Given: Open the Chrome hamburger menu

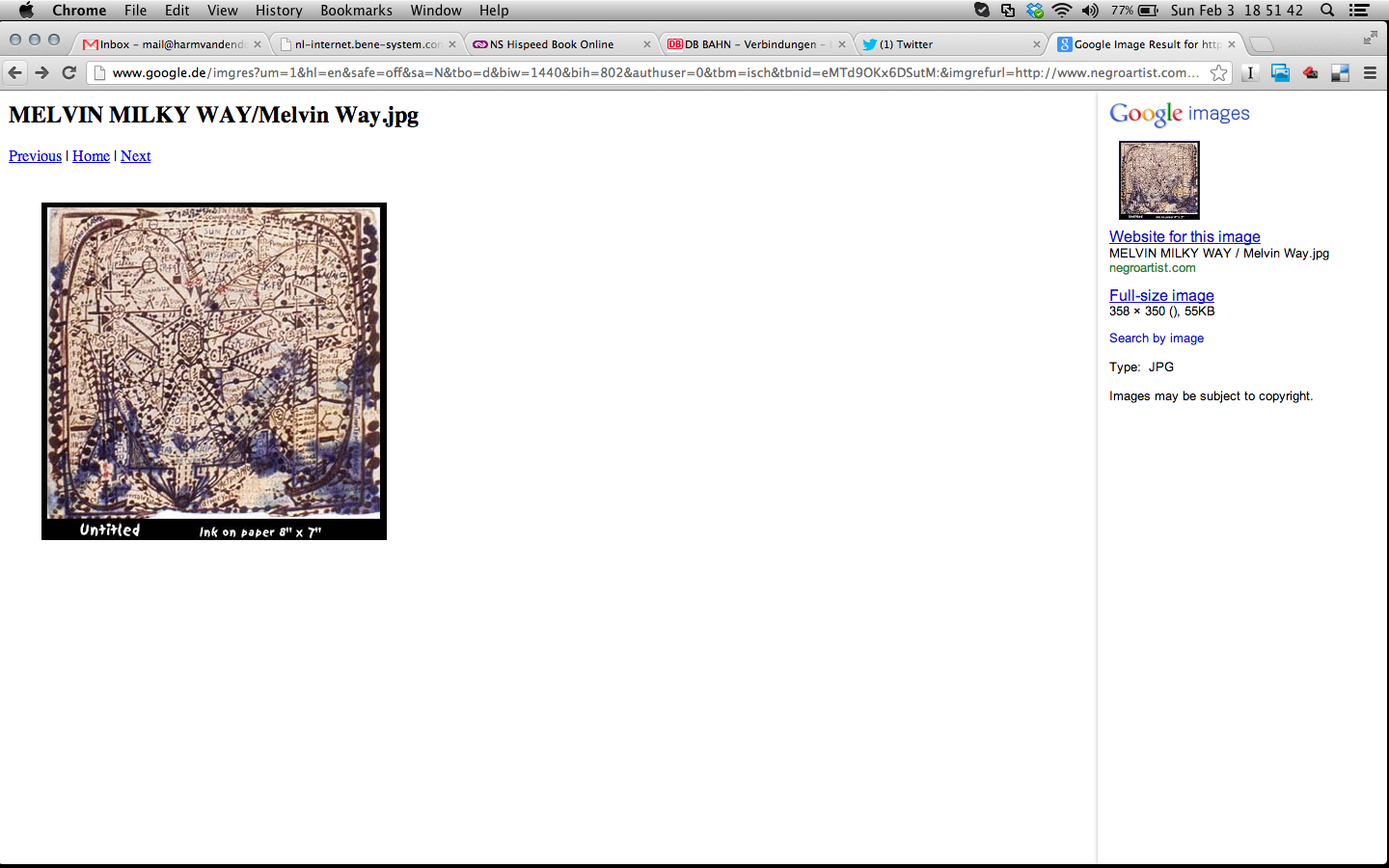Looking at the screenshot, I should click(x=1370, y=72).
